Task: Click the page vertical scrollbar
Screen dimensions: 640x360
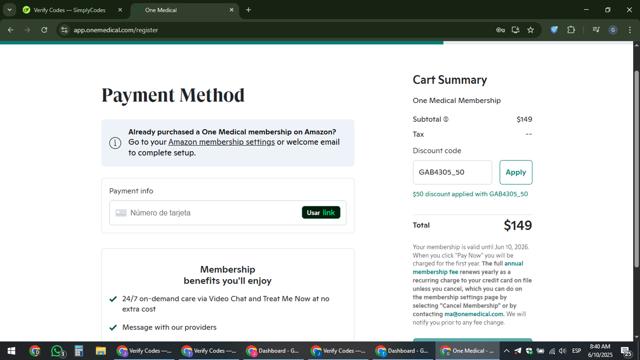Action: [636, 169]
